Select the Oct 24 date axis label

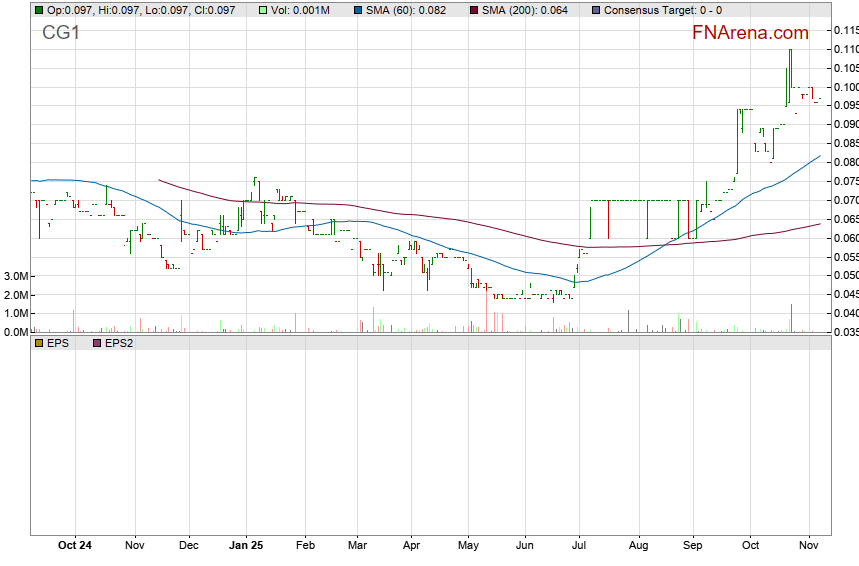click(x=75, y=546)
